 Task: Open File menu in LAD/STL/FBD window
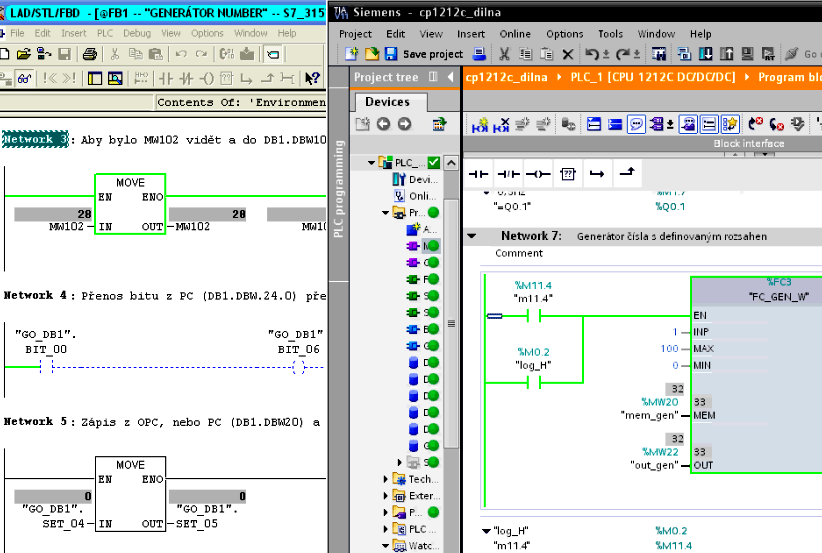pyautogui.click(x=17, y=33)
